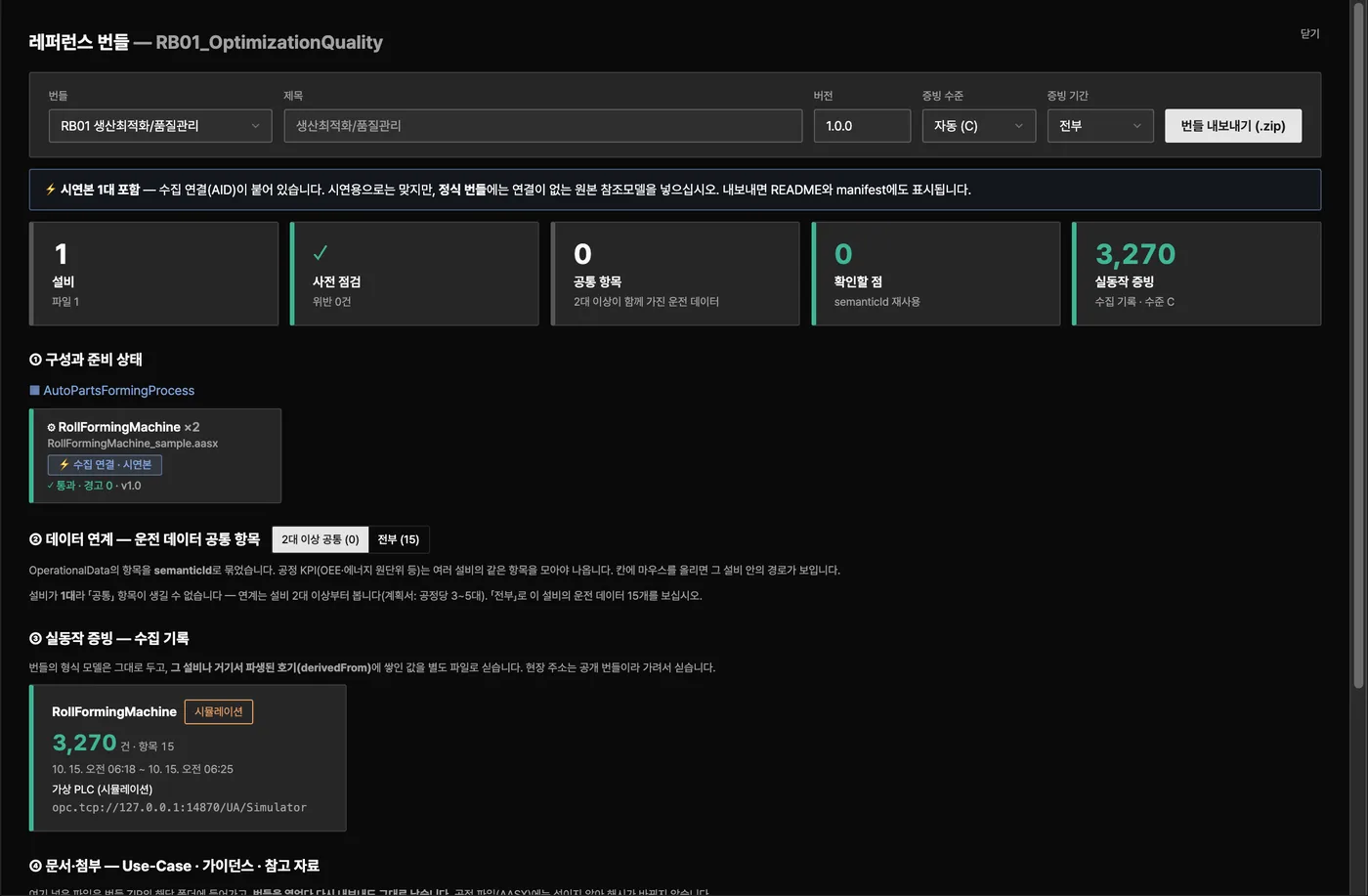This screenshot has height=896, width=1368.
Task: Select the 2대 이상 공통 (0) tab
Action: point(321,539)
